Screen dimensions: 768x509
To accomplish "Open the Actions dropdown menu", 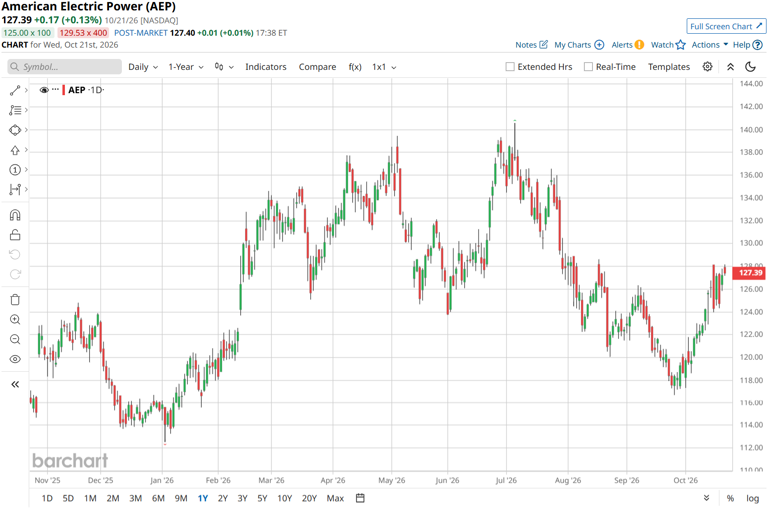I will [x=709, y=45].
